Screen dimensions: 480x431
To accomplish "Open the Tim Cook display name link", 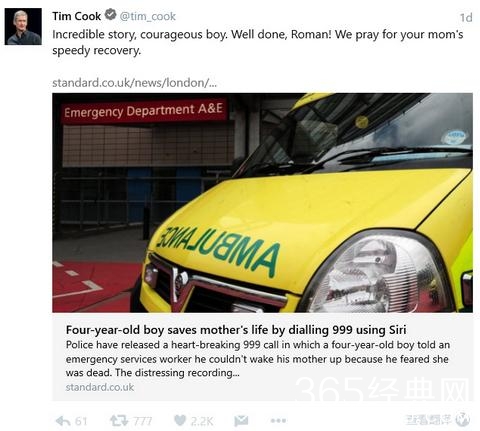I will point(76,16).
